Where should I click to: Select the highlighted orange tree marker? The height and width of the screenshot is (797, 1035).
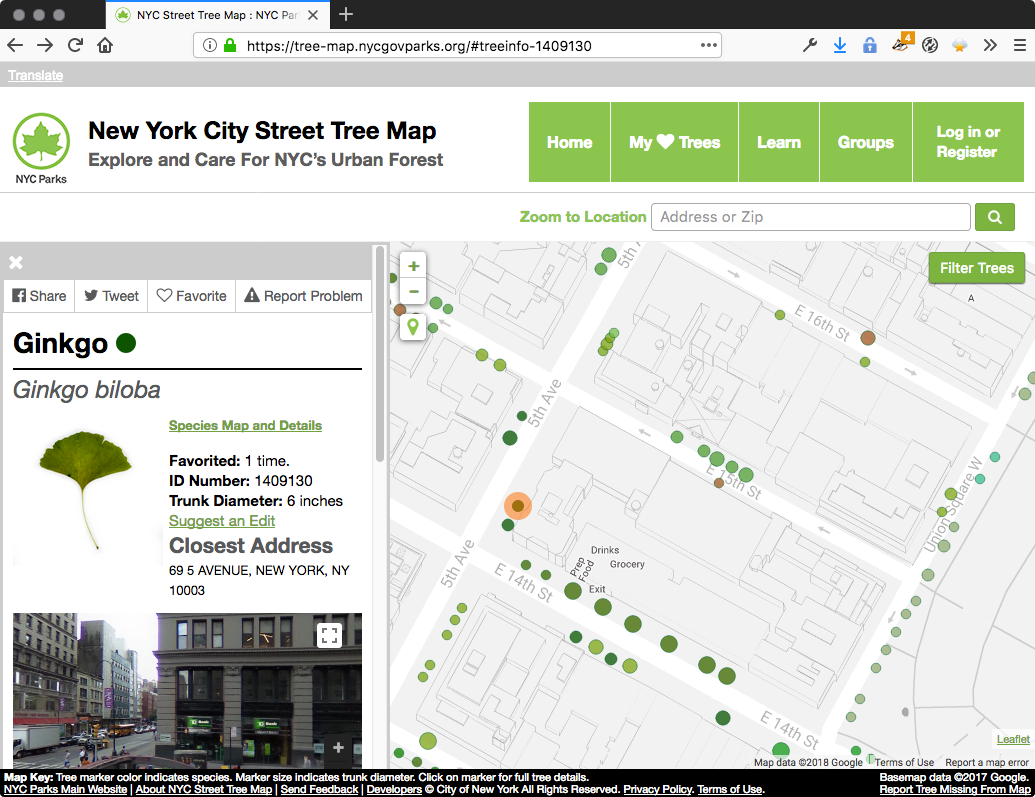tap(517, 506)
